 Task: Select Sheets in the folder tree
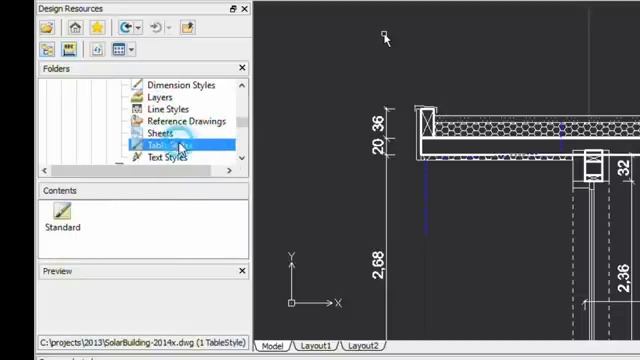click(x=160, y=133)
